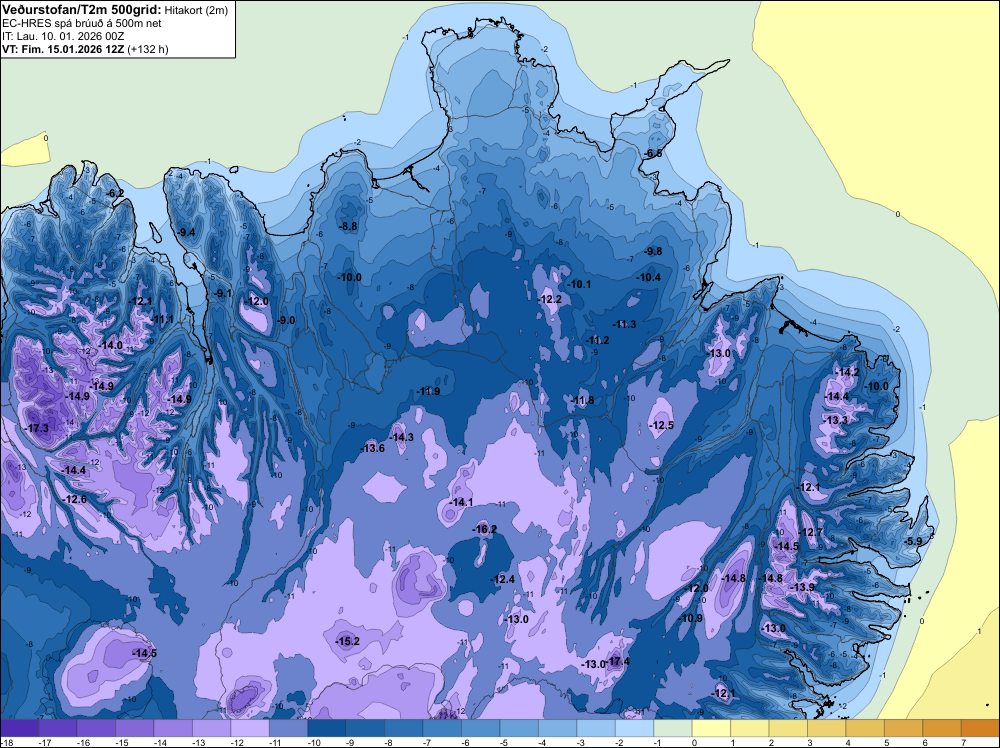Click the legend swatch between -5 and -4

[519, 728]
